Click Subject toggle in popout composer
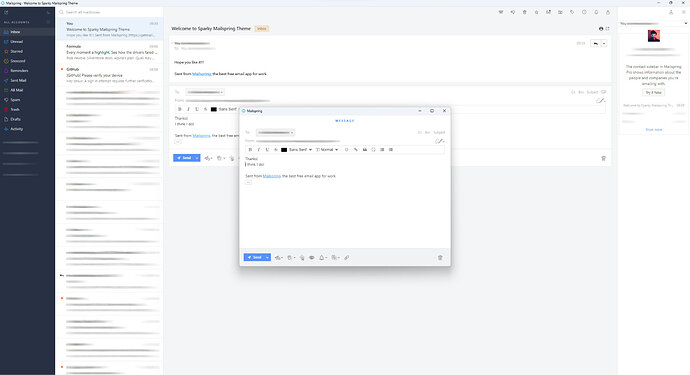The height and width of the screenshot is (375, 690). (439, 132)
